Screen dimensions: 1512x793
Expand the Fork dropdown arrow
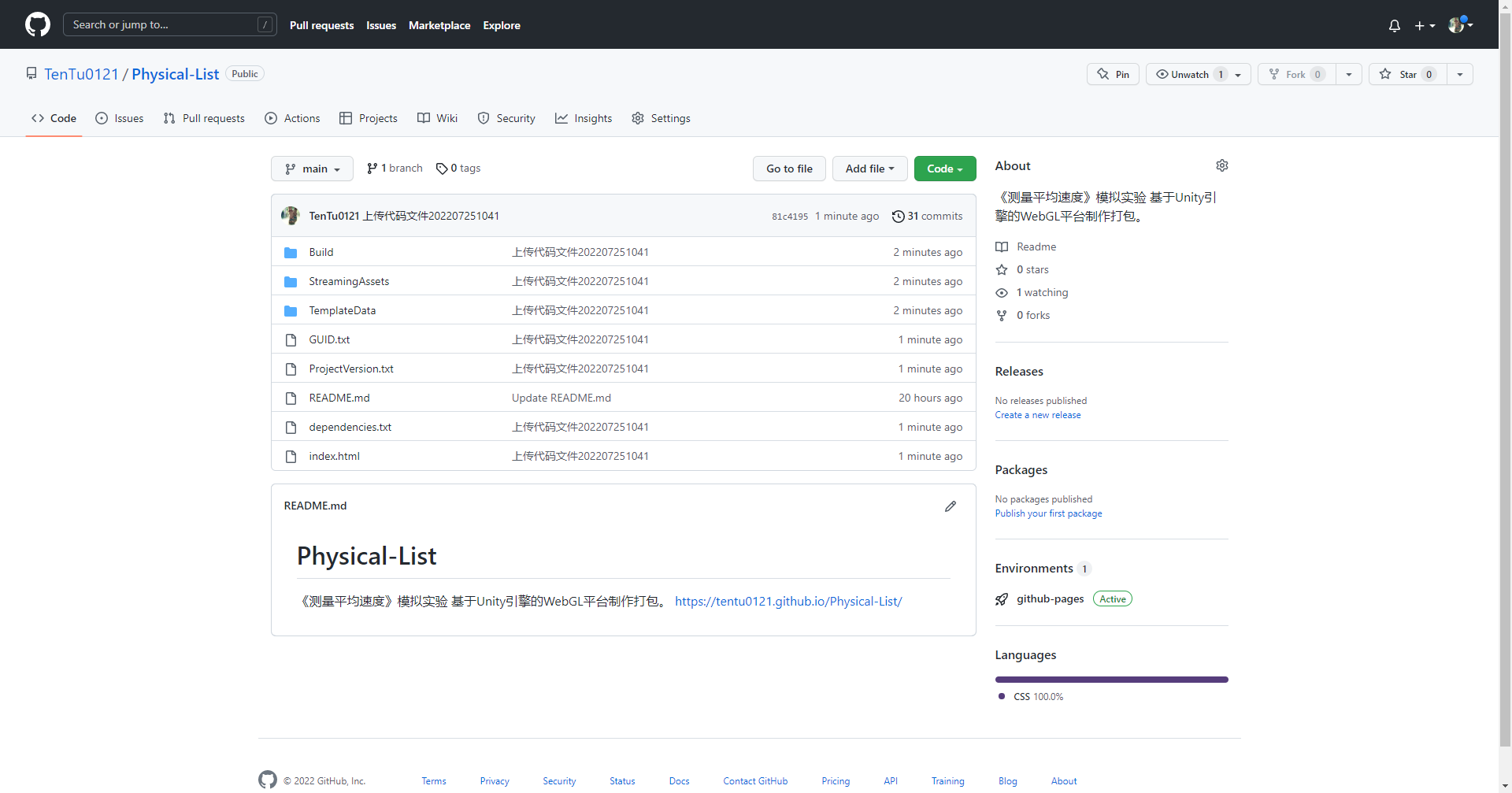coord(1349,74)
